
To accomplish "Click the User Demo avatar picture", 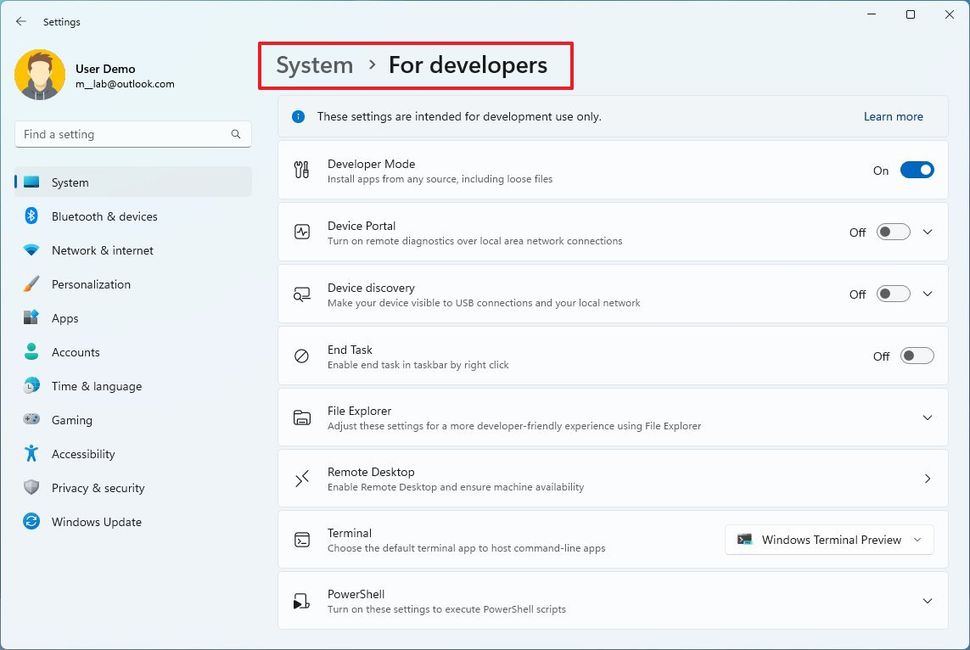I will [x=40, y=75].
